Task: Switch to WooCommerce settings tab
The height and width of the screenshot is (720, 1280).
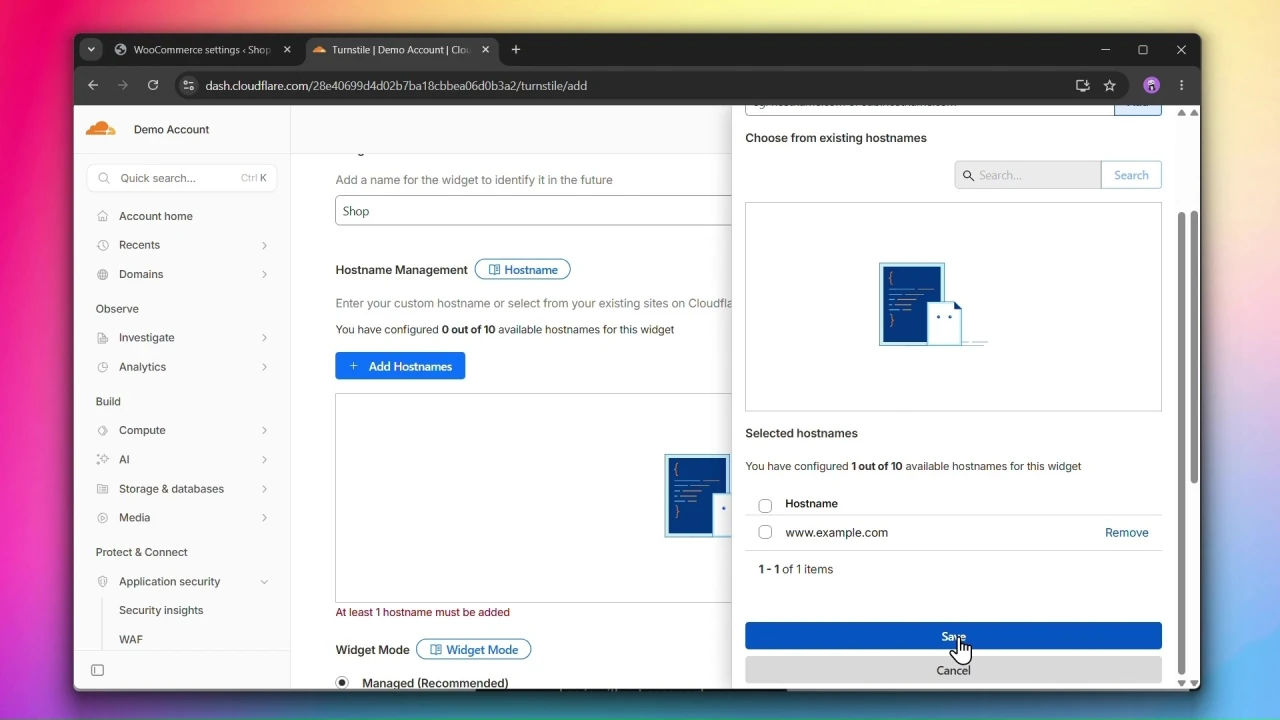Action: coord(202,50)
